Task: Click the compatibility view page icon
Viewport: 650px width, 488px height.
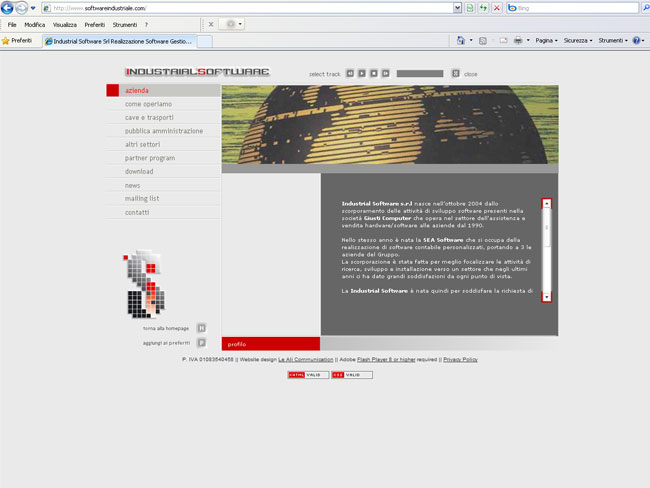Action: tap(470, 8)
